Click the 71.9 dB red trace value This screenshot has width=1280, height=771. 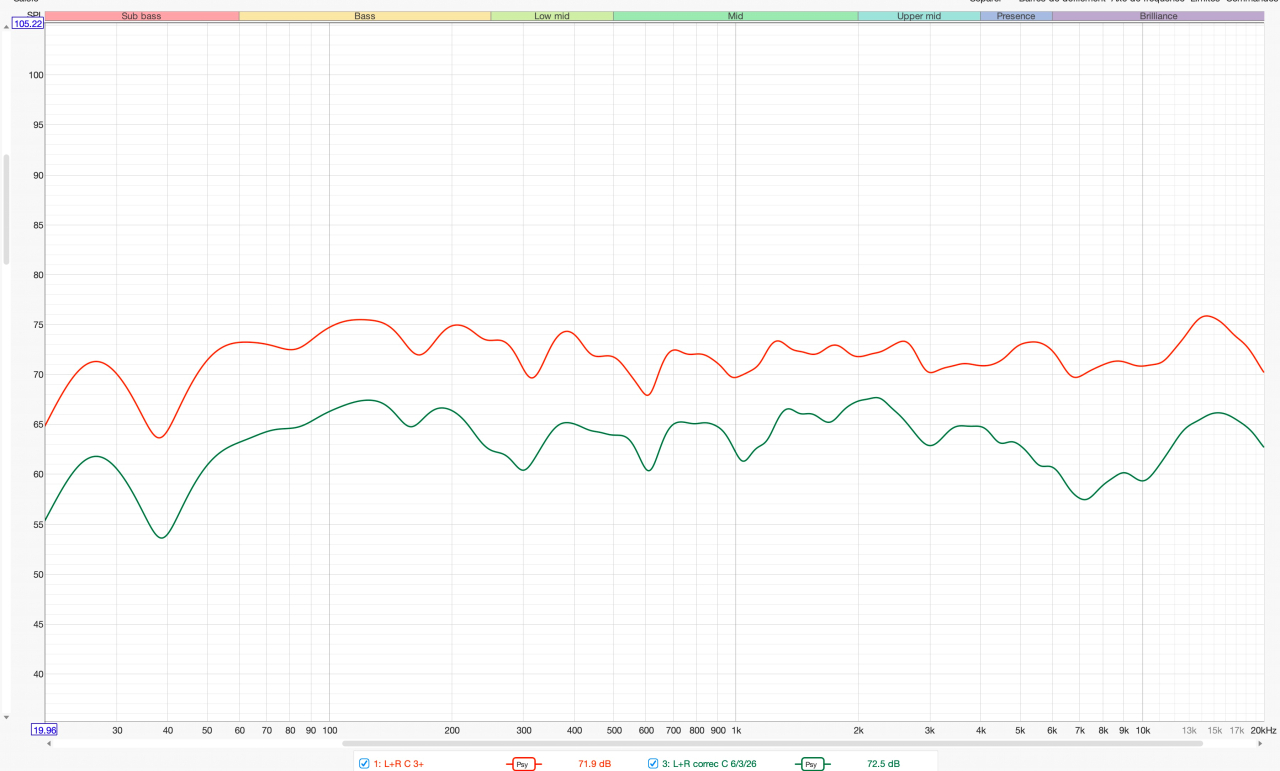coord(594,764)
